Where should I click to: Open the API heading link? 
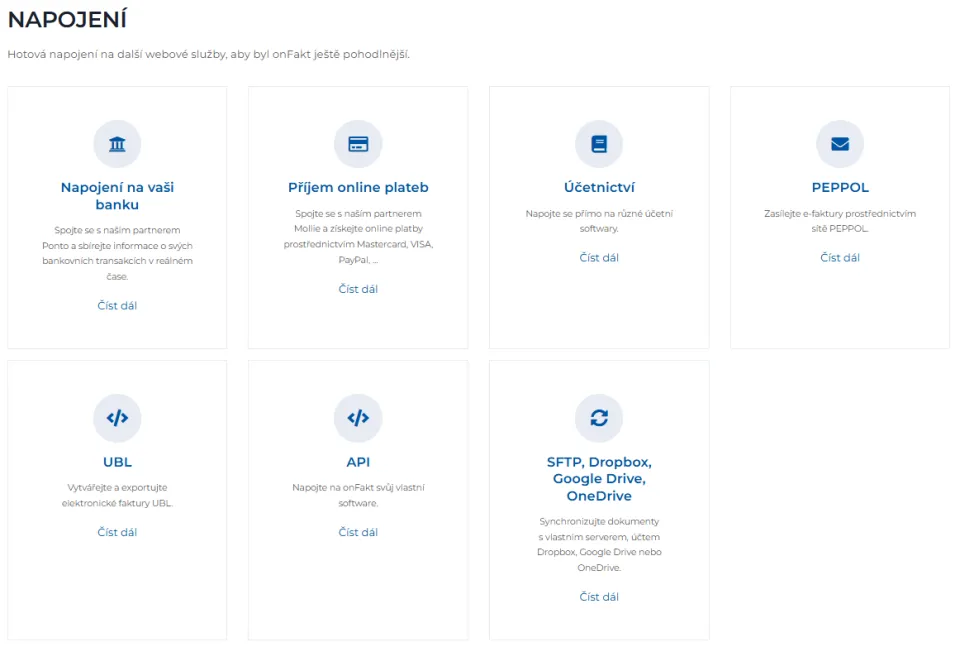358,462
